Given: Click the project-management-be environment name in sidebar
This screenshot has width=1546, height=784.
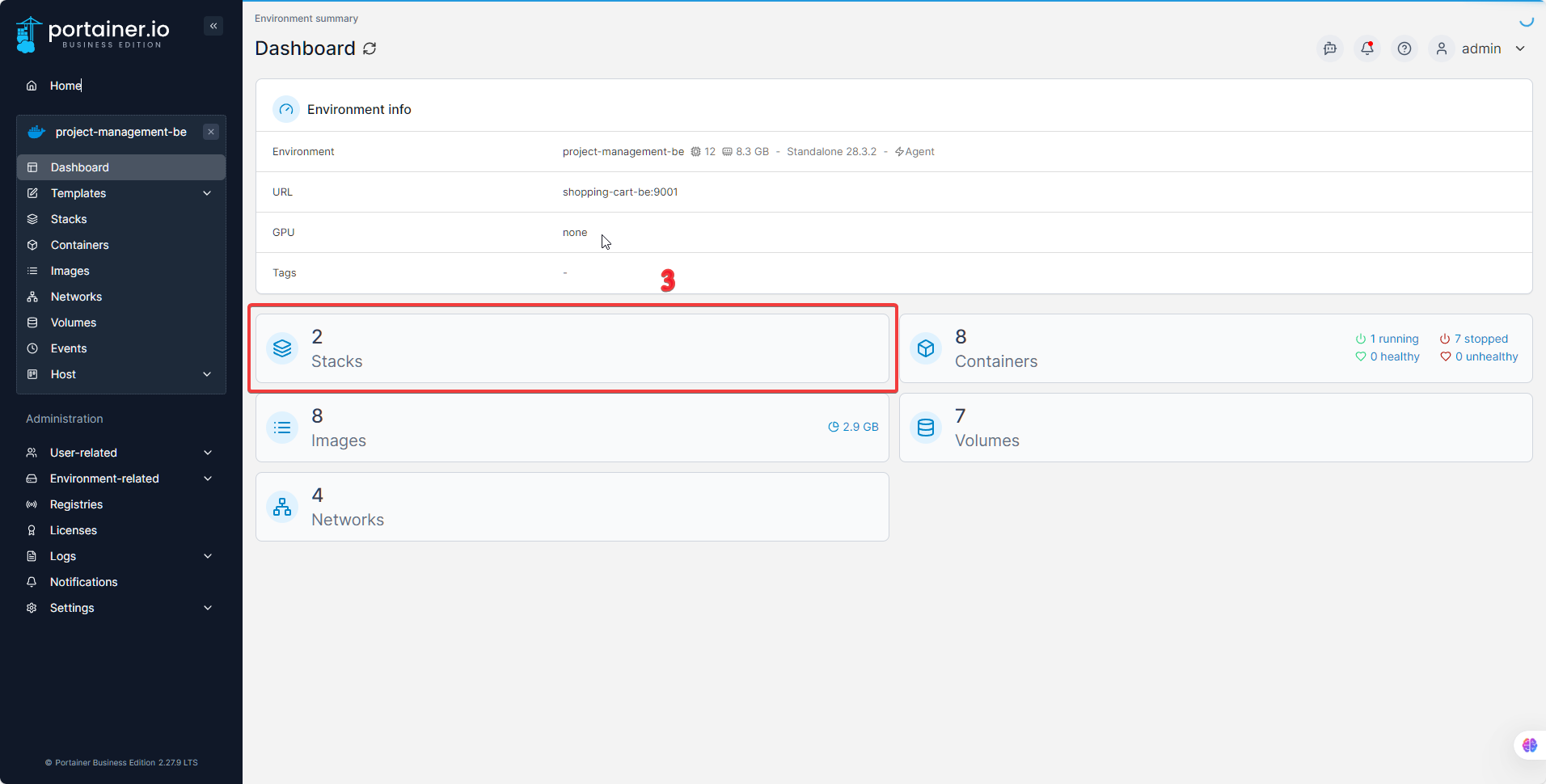Looking at the screenshot, I should pos(121,132).
